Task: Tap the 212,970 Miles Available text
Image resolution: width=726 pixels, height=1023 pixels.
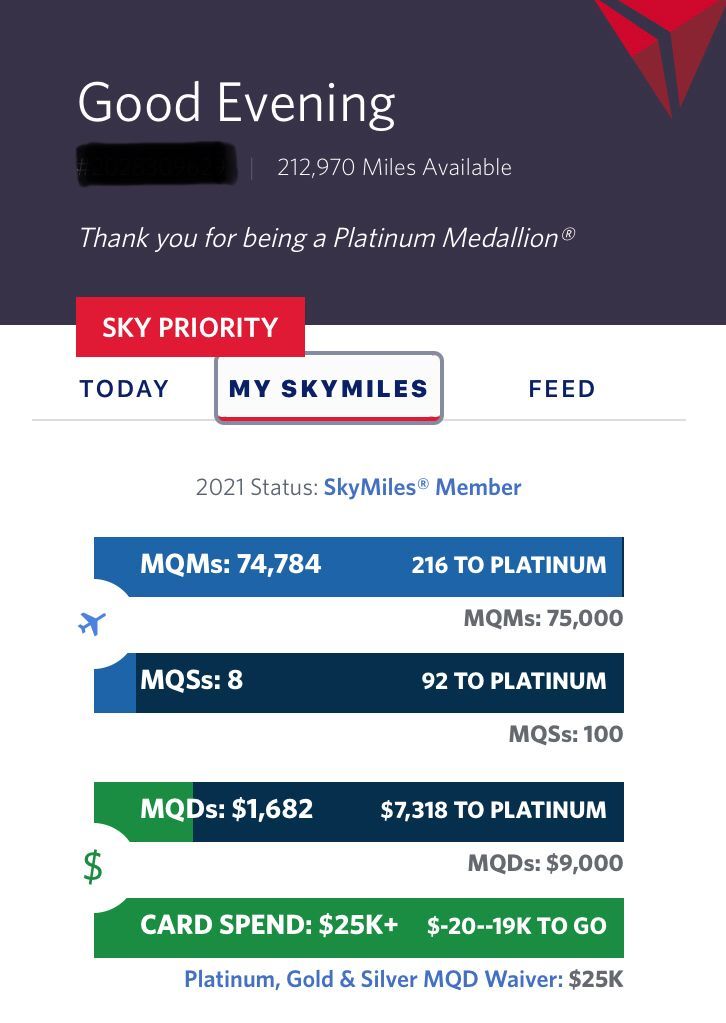Action: click(394, 168)
